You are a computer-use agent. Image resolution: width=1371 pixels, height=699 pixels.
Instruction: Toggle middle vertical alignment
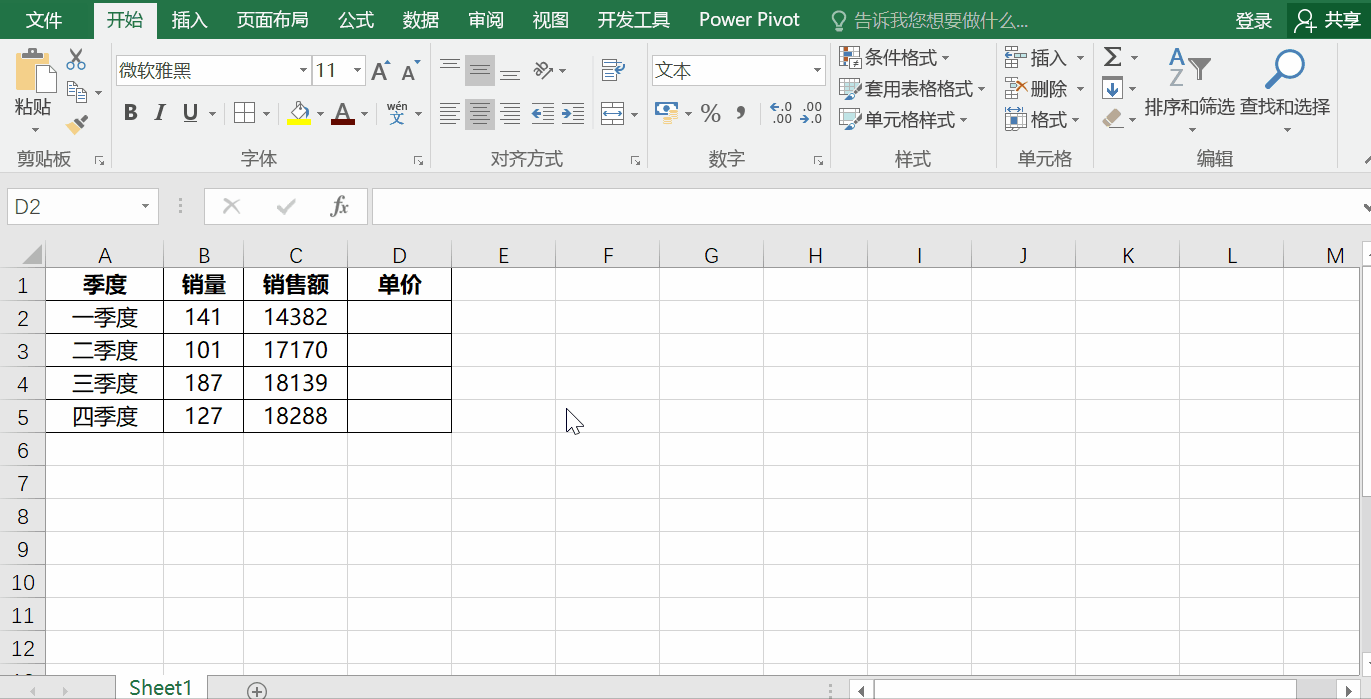(480, 70)
